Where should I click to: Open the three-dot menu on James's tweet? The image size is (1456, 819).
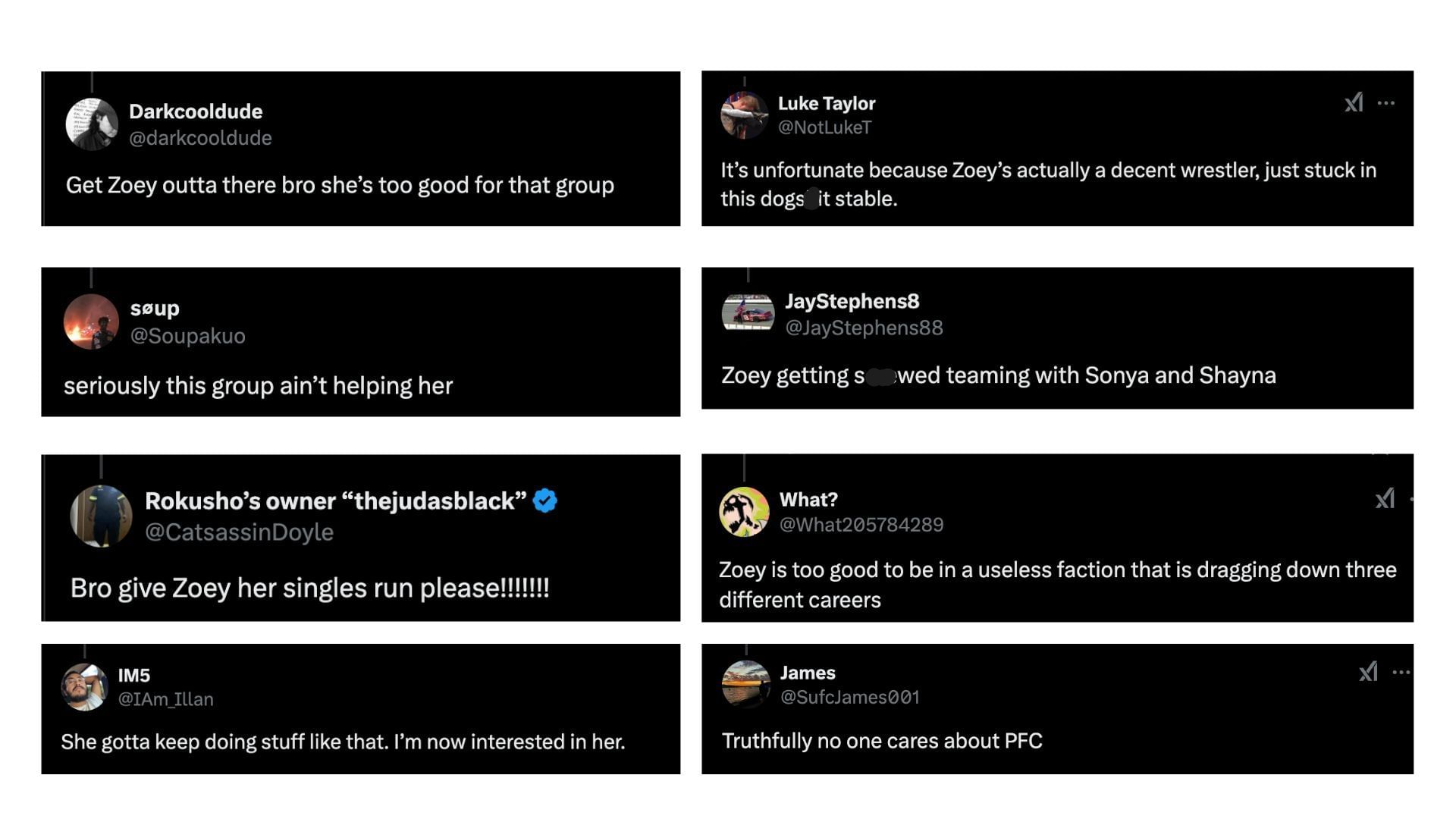coord(1401,672)
